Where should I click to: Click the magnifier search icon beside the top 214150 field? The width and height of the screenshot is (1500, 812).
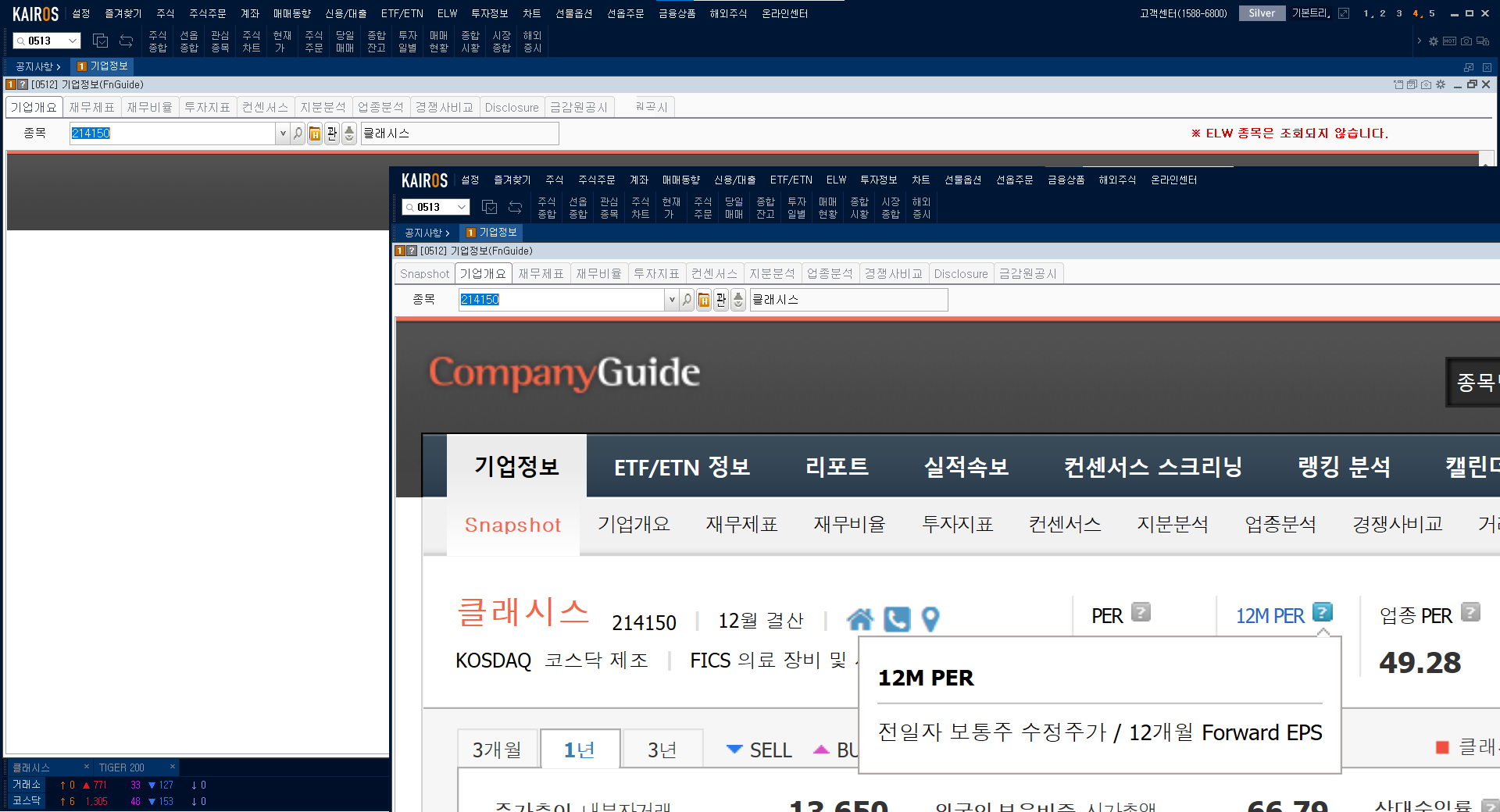coord(298,134)
